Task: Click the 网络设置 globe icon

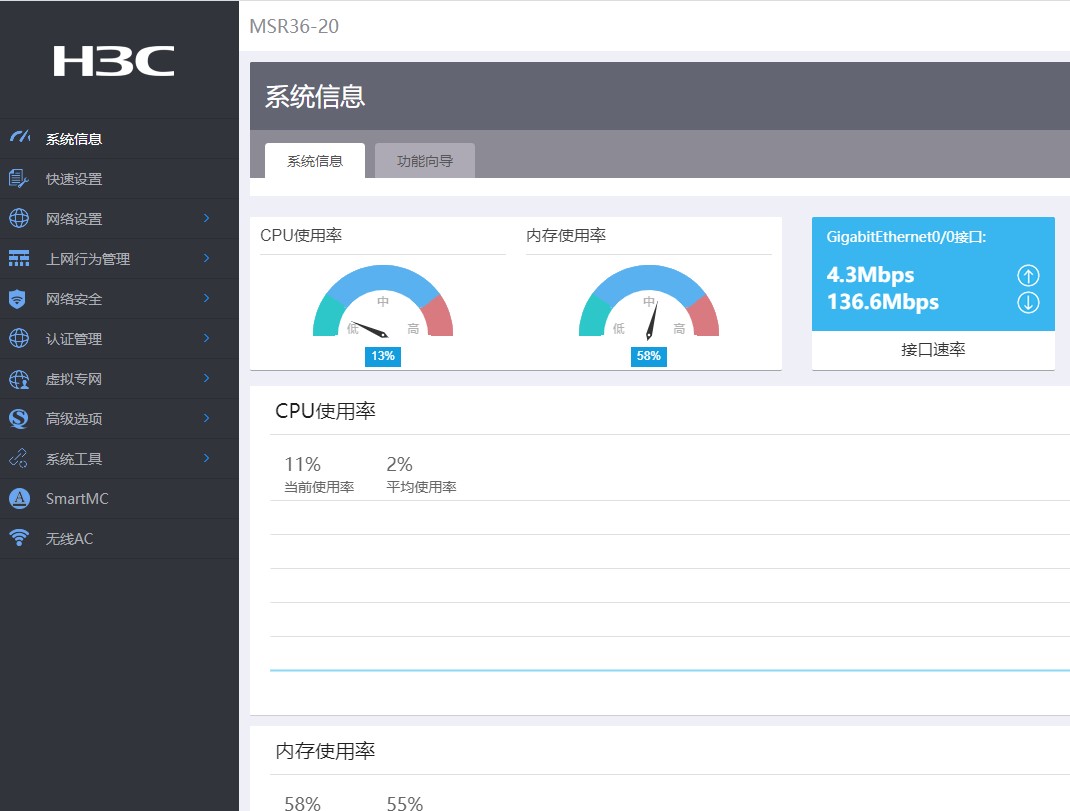Action: point(18,218)
